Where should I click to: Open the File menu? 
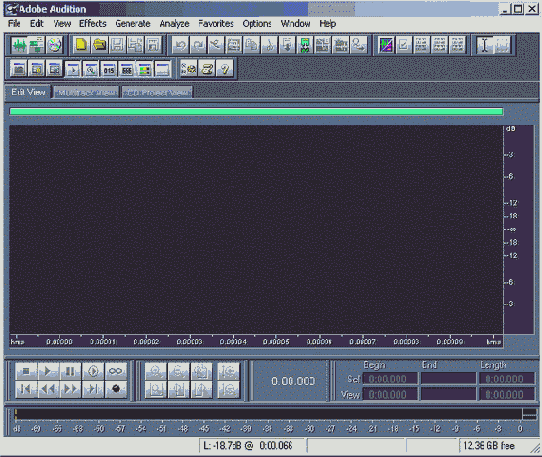(x=14, y=24)
